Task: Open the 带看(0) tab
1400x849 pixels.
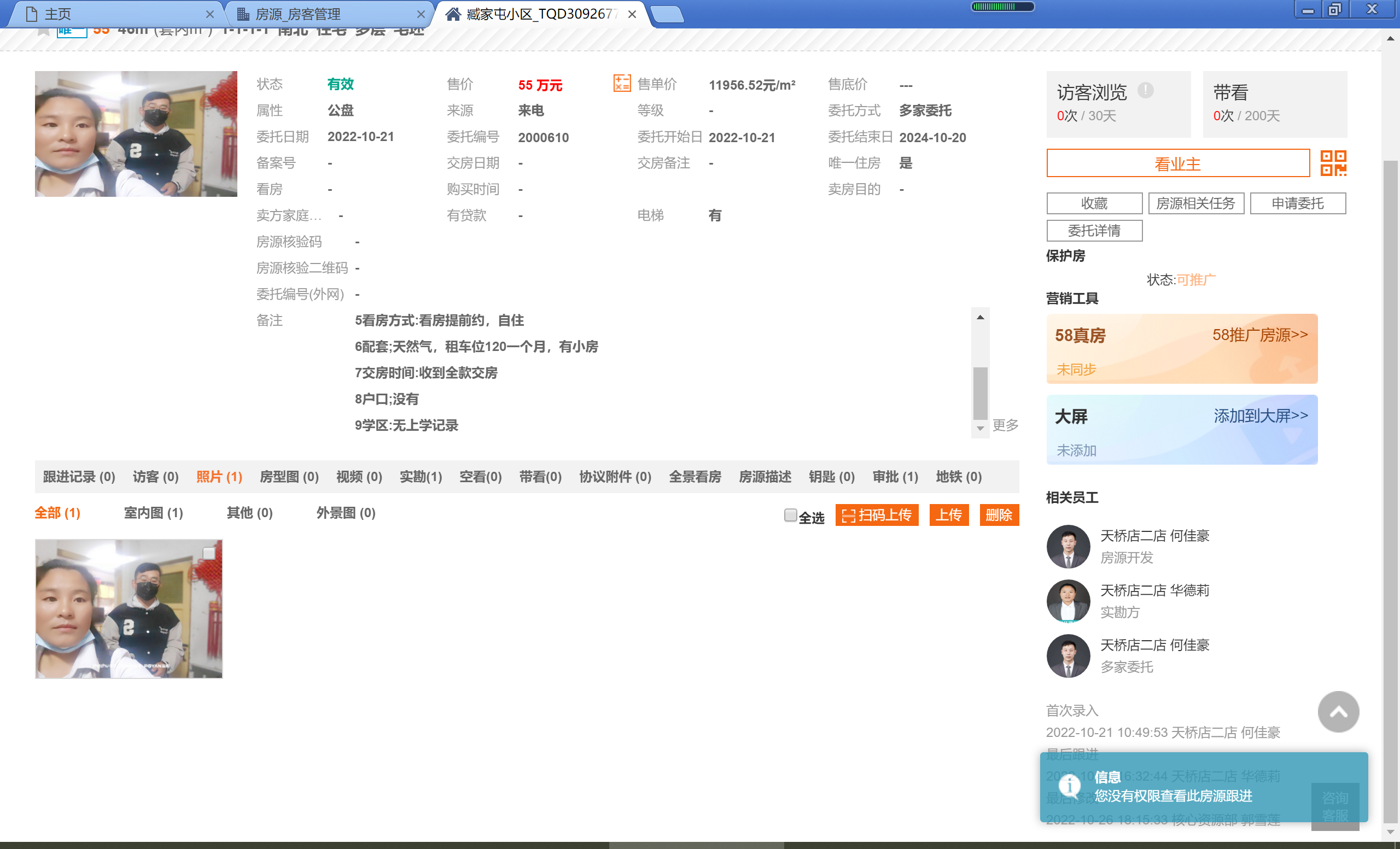Action: click(540, 477)
